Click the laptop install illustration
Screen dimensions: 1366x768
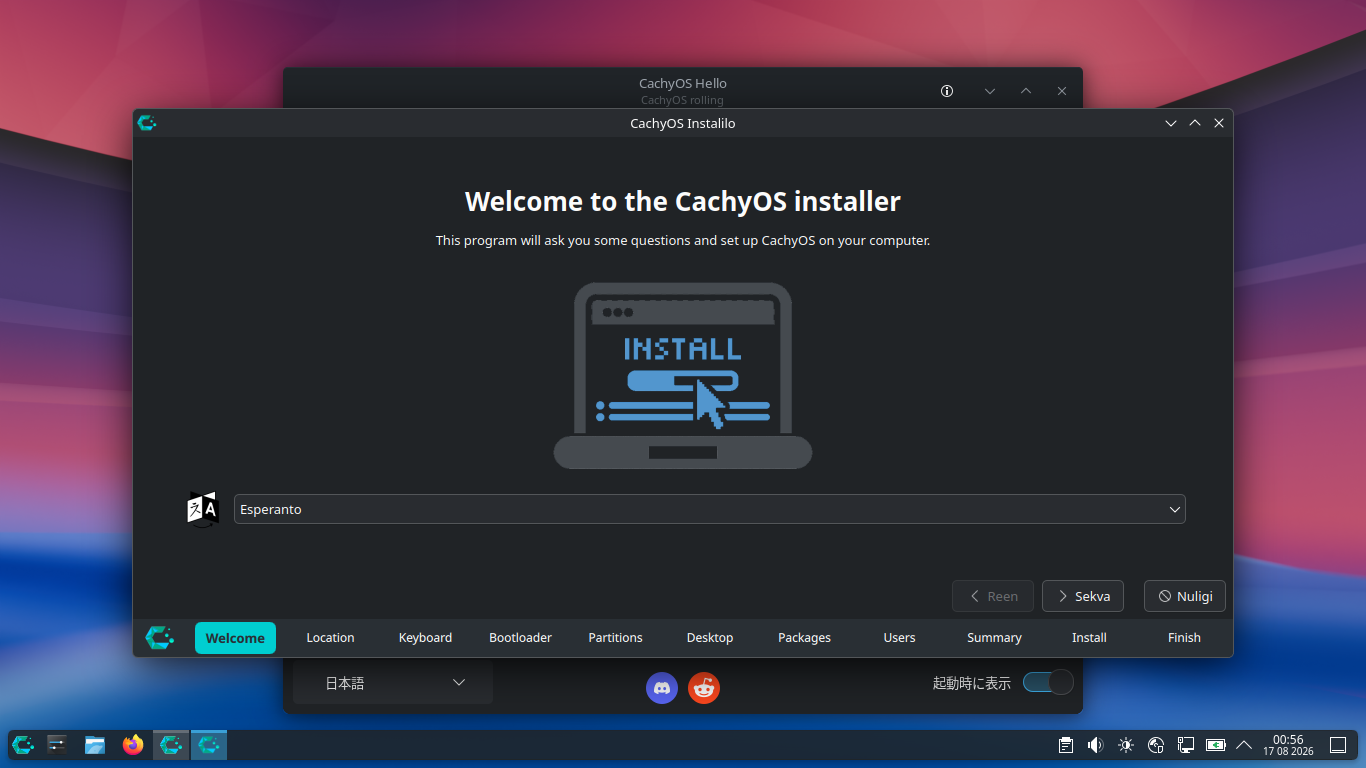(683, 375)
